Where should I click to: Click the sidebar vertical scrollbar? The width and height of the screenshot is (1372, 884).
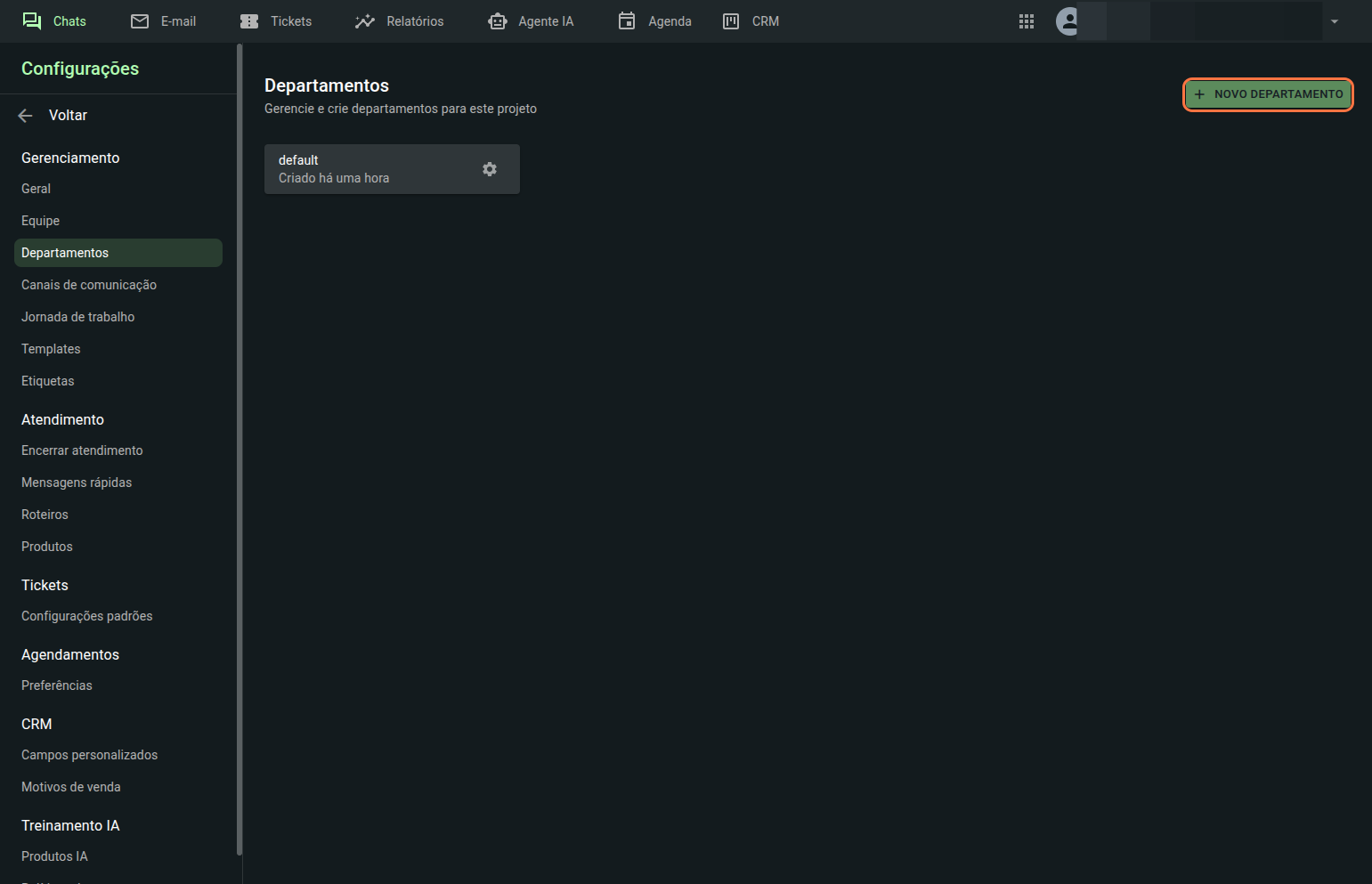point(239,445)
